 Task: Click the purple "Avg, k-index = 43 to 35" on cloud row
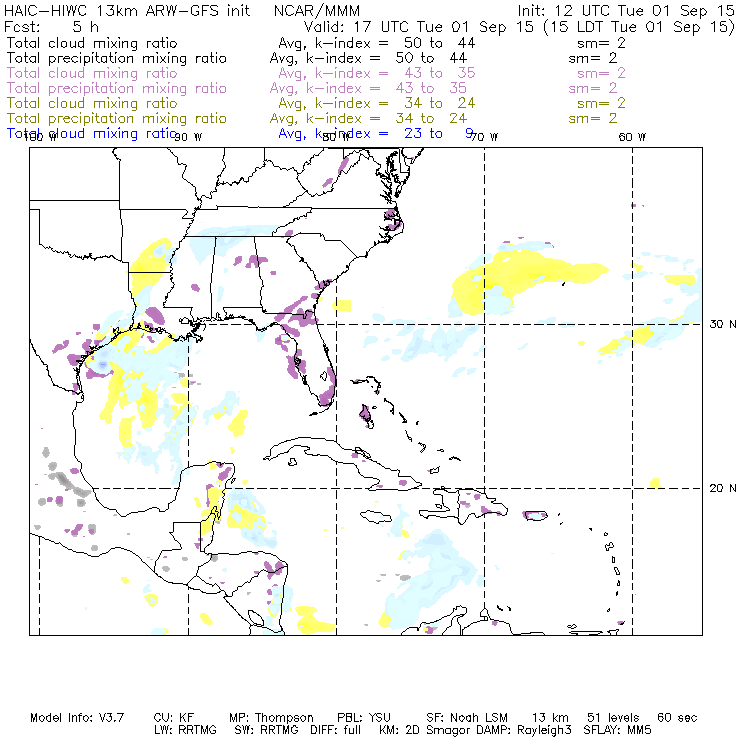pos(377,73)
